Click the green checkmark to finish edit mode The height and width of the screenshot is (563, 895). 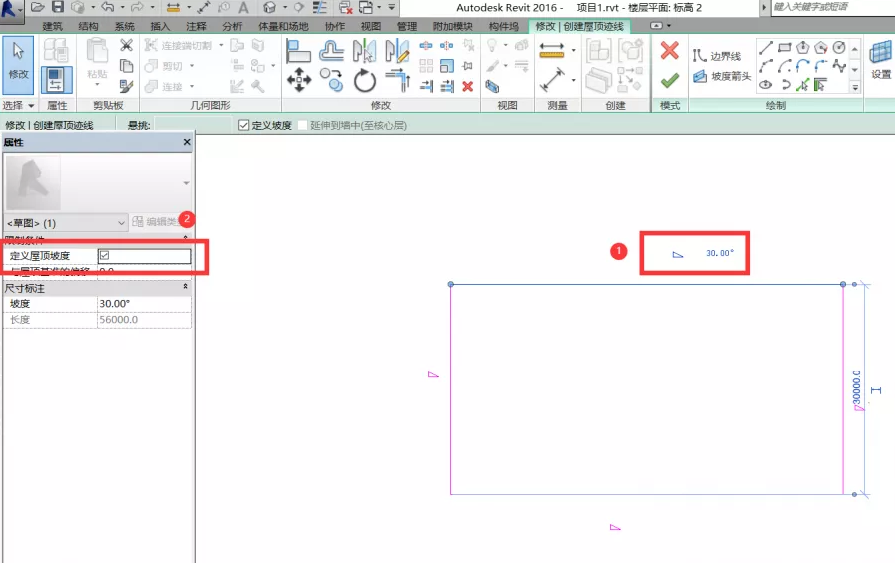[670, 80]
